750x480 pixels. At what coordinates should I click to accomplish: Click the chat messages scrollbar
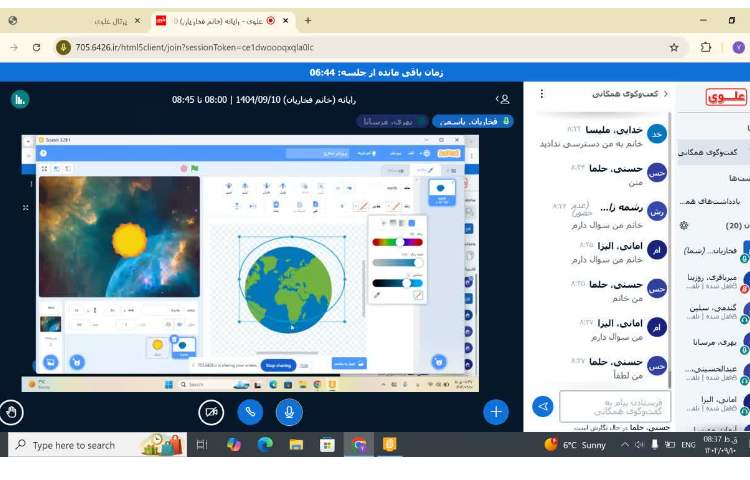point(670,251)
